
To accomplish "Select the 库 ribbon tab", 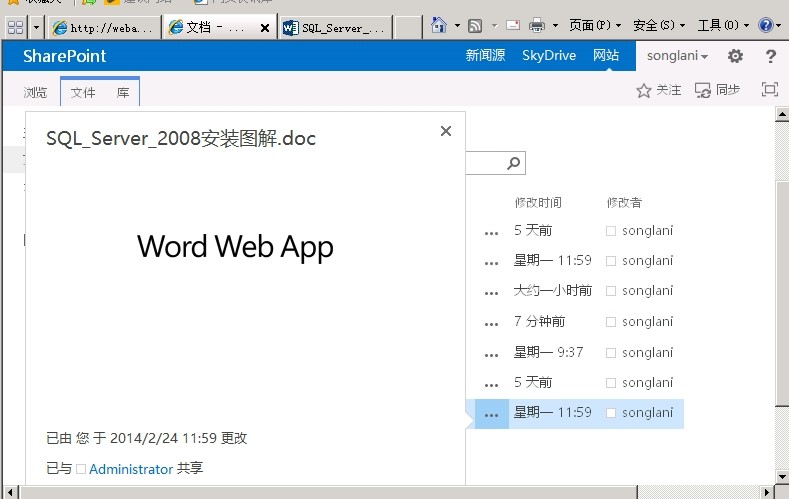I will point(123,93).
